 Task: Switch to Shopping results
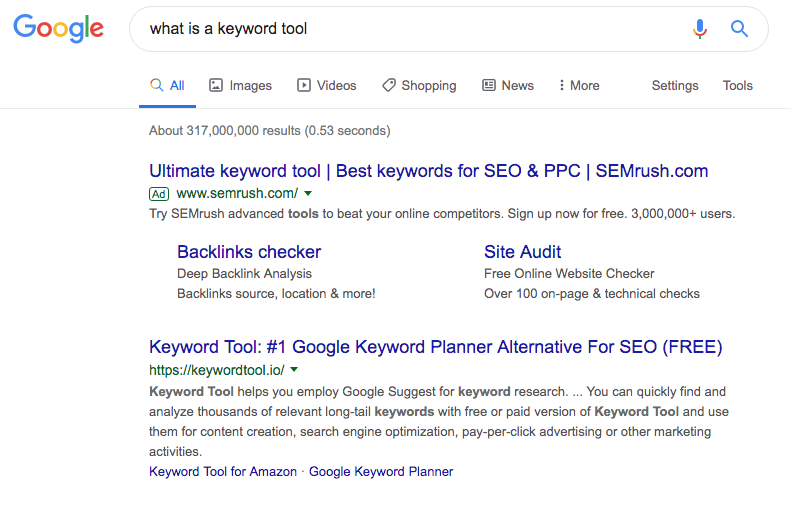click(419, 85)
